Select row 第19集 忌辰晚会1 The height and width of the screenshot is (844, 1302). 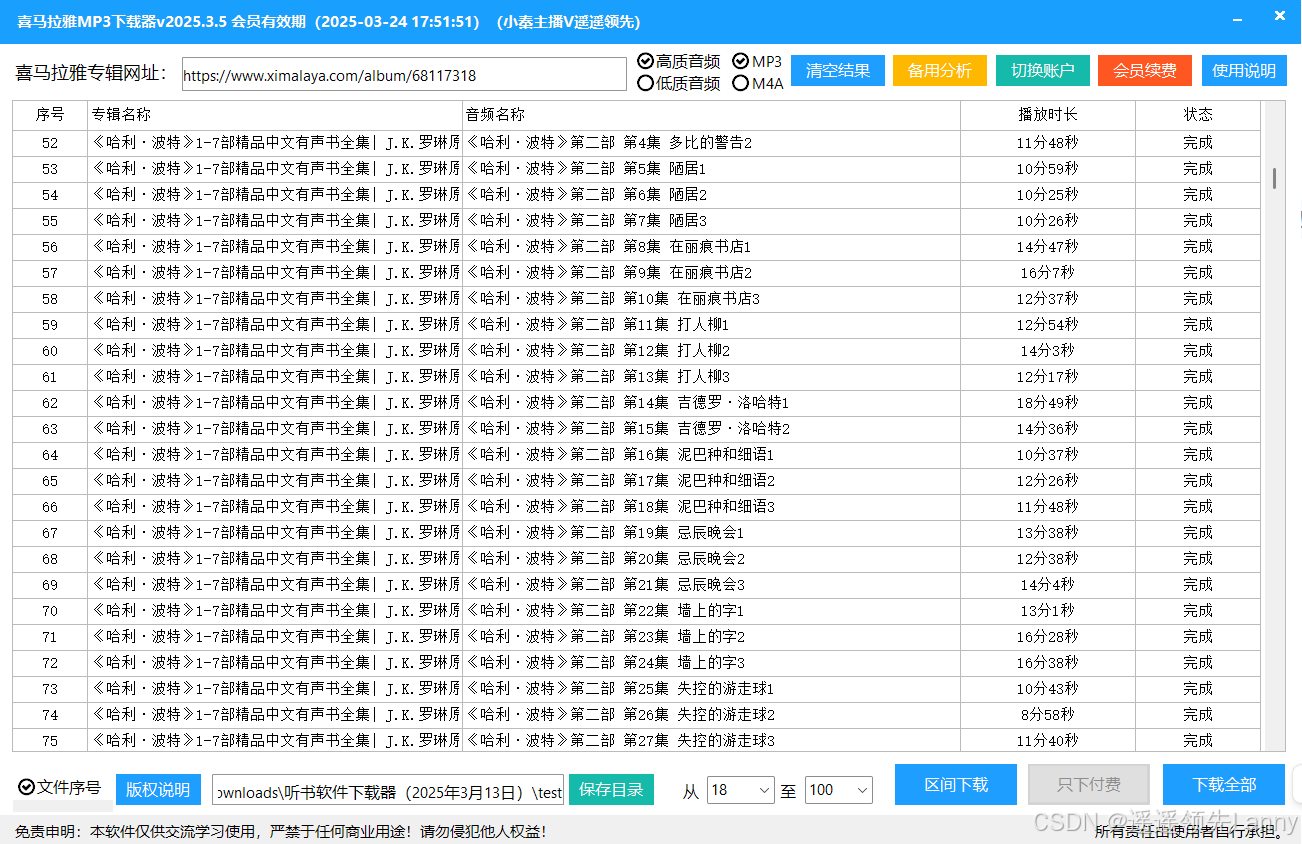(637, 533)
